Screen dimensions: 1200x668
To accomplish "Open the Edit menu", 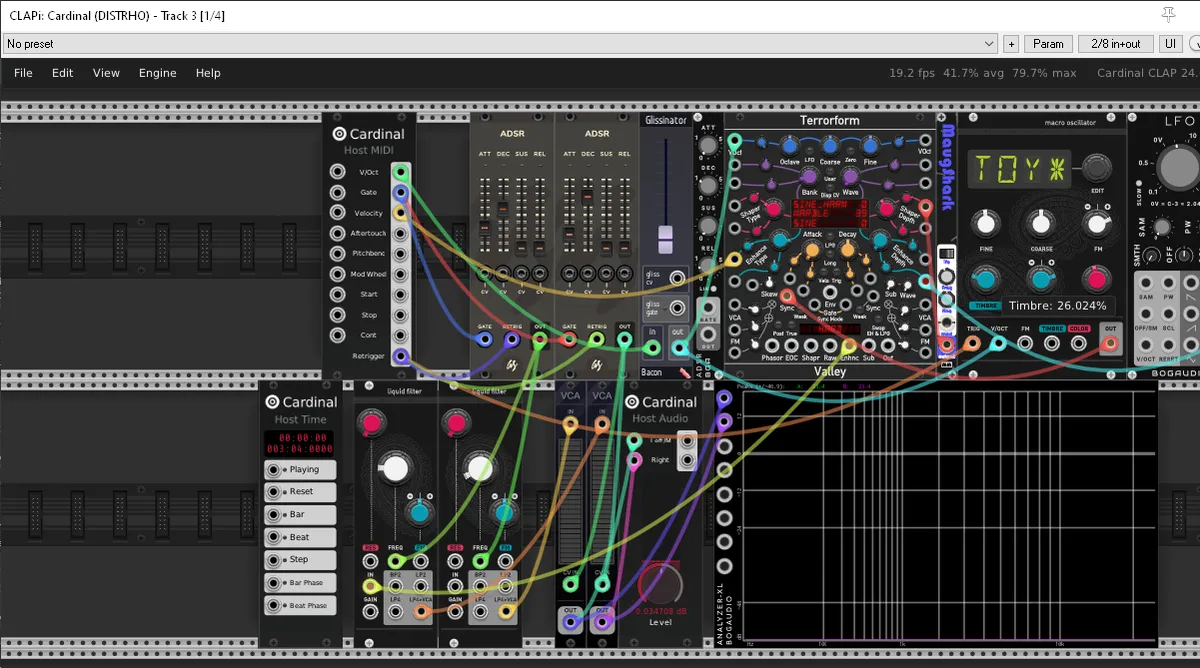I will [63, 73].
